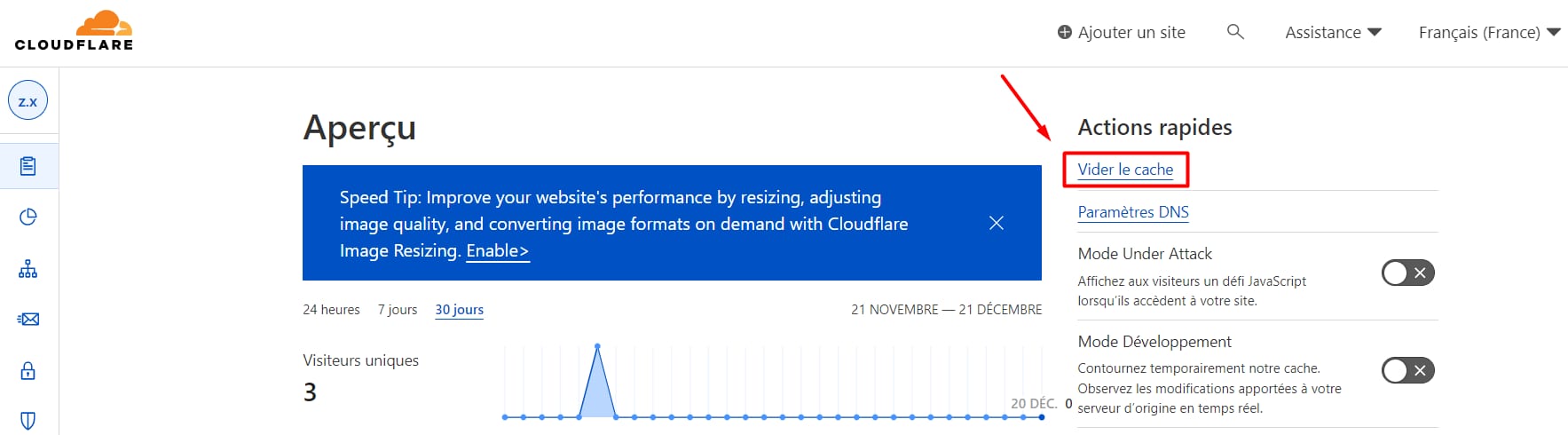Open the SSL/TLS padlock sidebar icon
This screenshot has height=435, width=1568.
pos(28,370)
